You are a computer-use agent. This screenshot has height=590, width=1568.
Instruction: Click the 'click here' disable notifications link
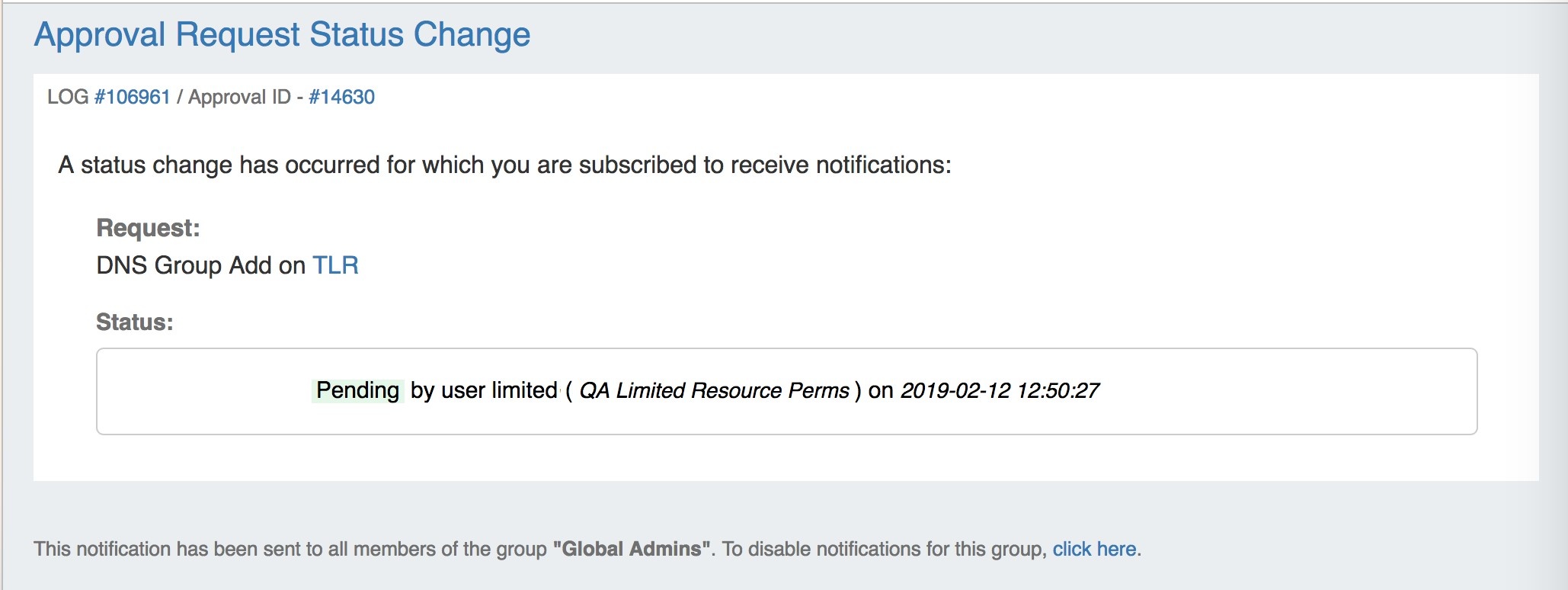1094,549
